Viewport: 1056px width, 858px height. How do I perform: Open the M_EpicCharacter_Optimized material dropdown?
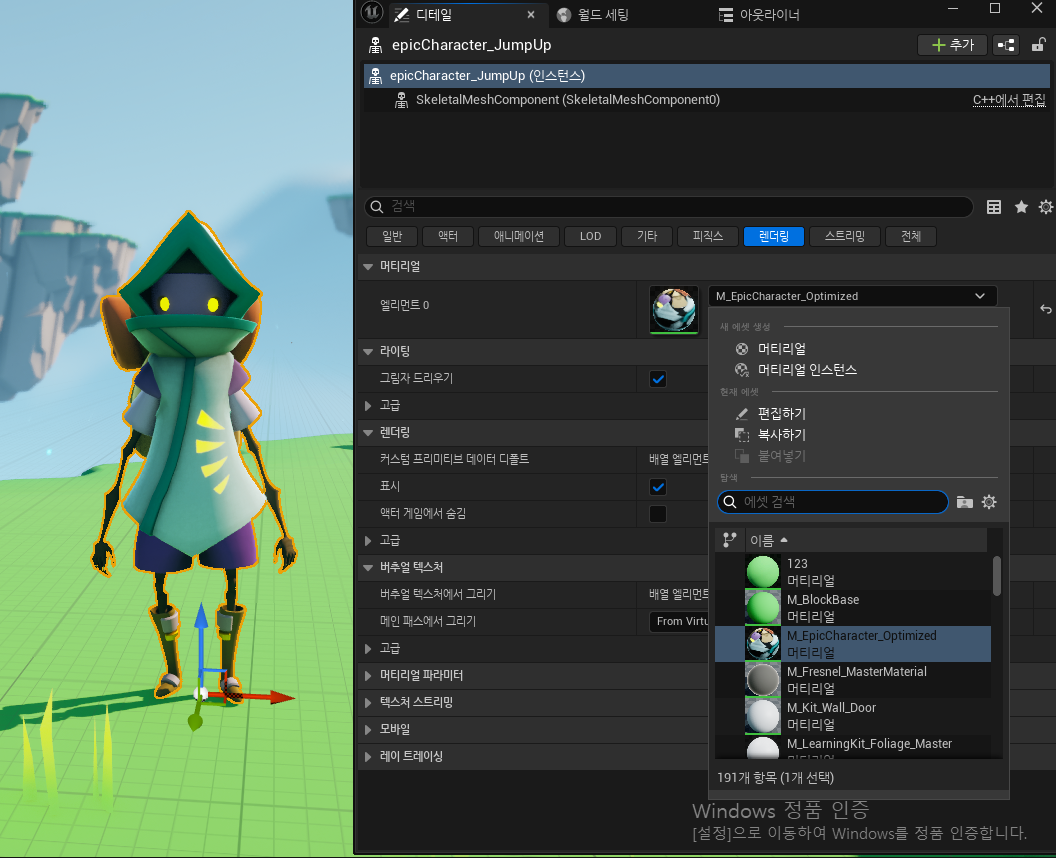click(x=852, y=296)
